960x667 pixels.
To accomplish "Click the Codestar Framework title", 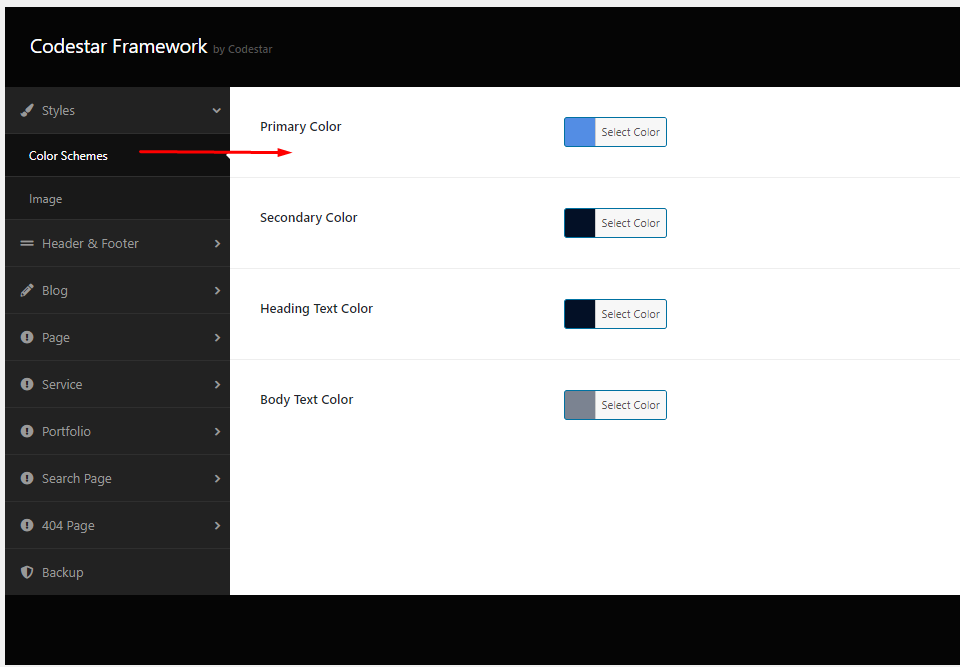I will pos(119,47).
